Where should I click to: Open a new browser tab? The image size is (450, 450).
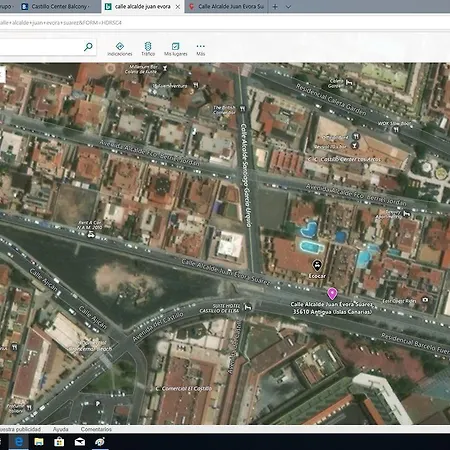[275, 6]
